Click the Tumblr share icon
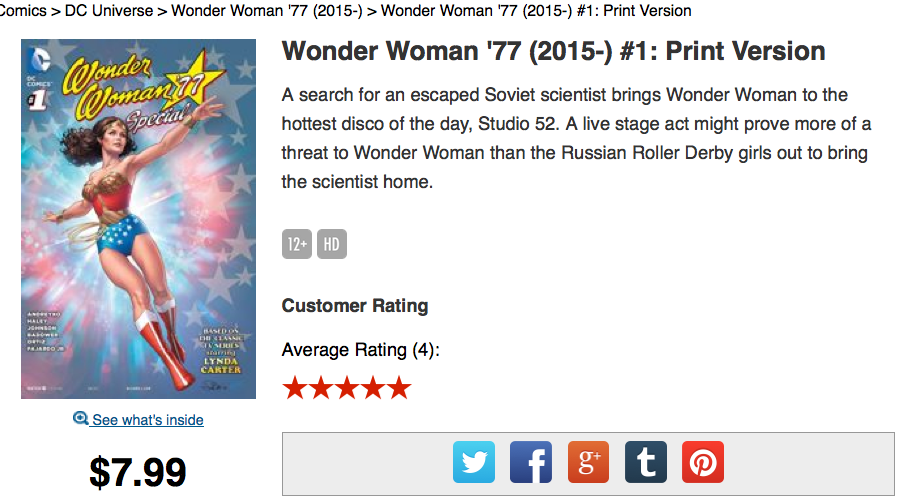The width and height of the screenshot is (907, 503). pos(645,463)
